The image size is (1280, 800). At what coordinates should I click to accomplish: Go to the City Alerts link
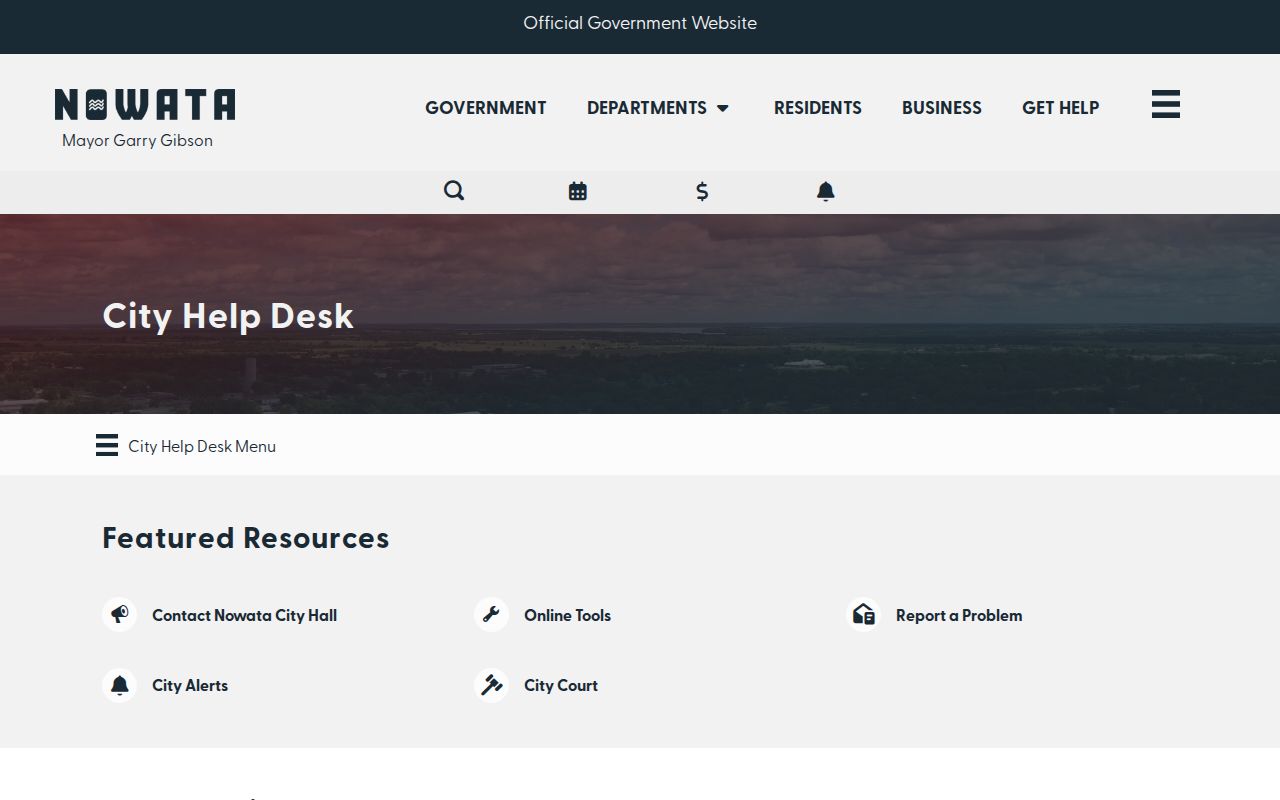click(x=190, y=686)
